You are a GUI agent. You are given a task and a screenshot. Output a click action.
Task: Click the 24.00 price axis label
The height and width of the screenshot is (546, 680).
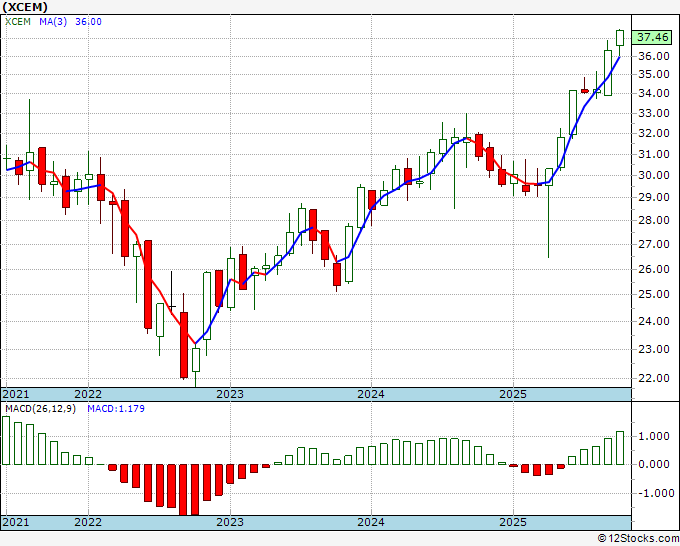click(x=654, y=321)
